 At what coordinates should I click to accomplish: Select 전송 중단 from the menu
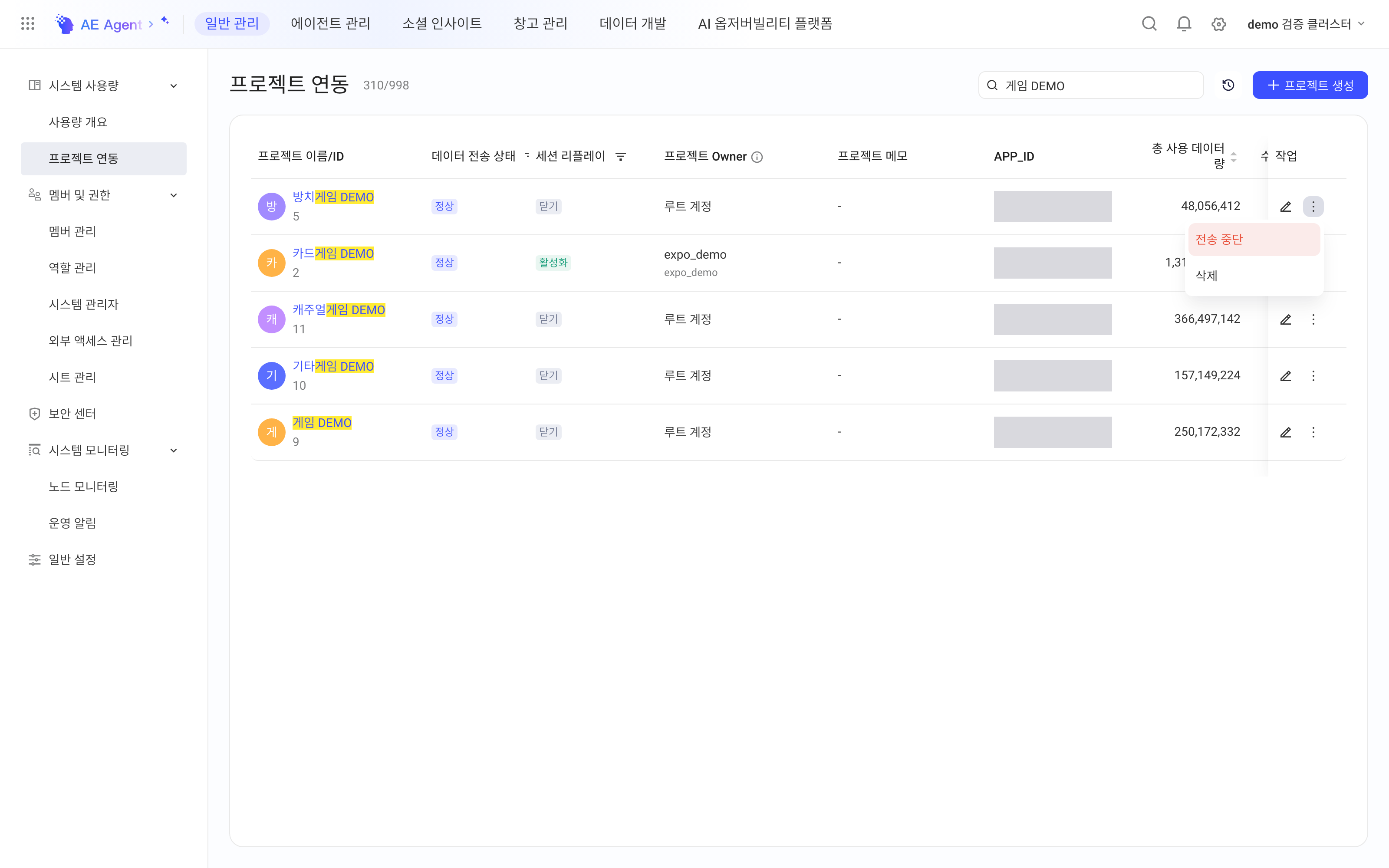[1254, 240]
